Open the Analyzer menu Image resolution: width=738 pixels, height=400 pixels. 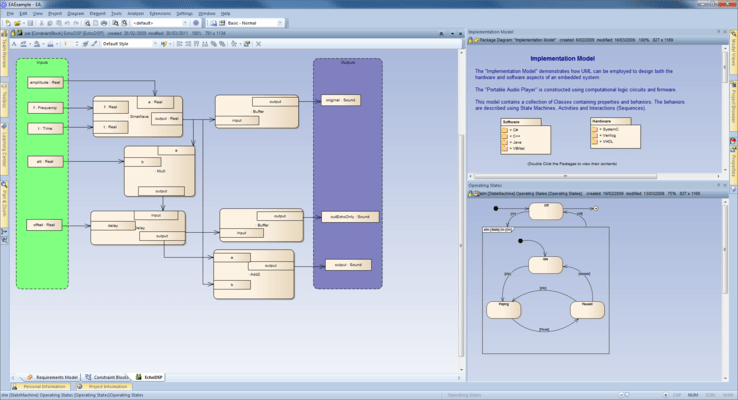point(136,14)
